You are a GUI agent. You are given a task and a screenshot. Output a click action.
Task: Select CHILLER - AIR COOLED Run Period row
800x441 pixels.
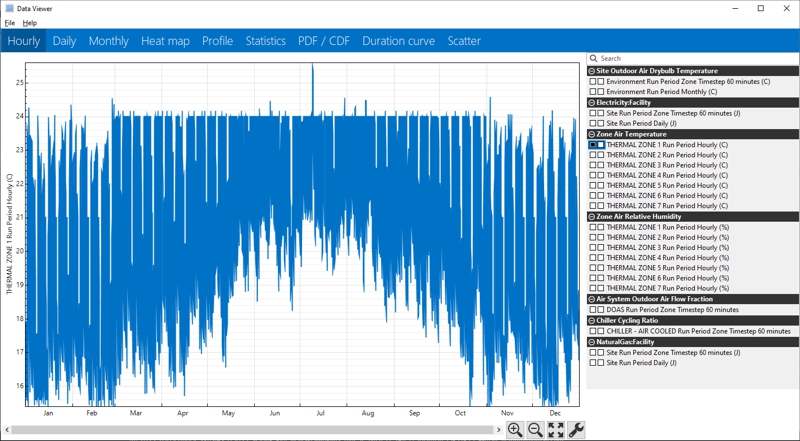(x=698, y=331)
